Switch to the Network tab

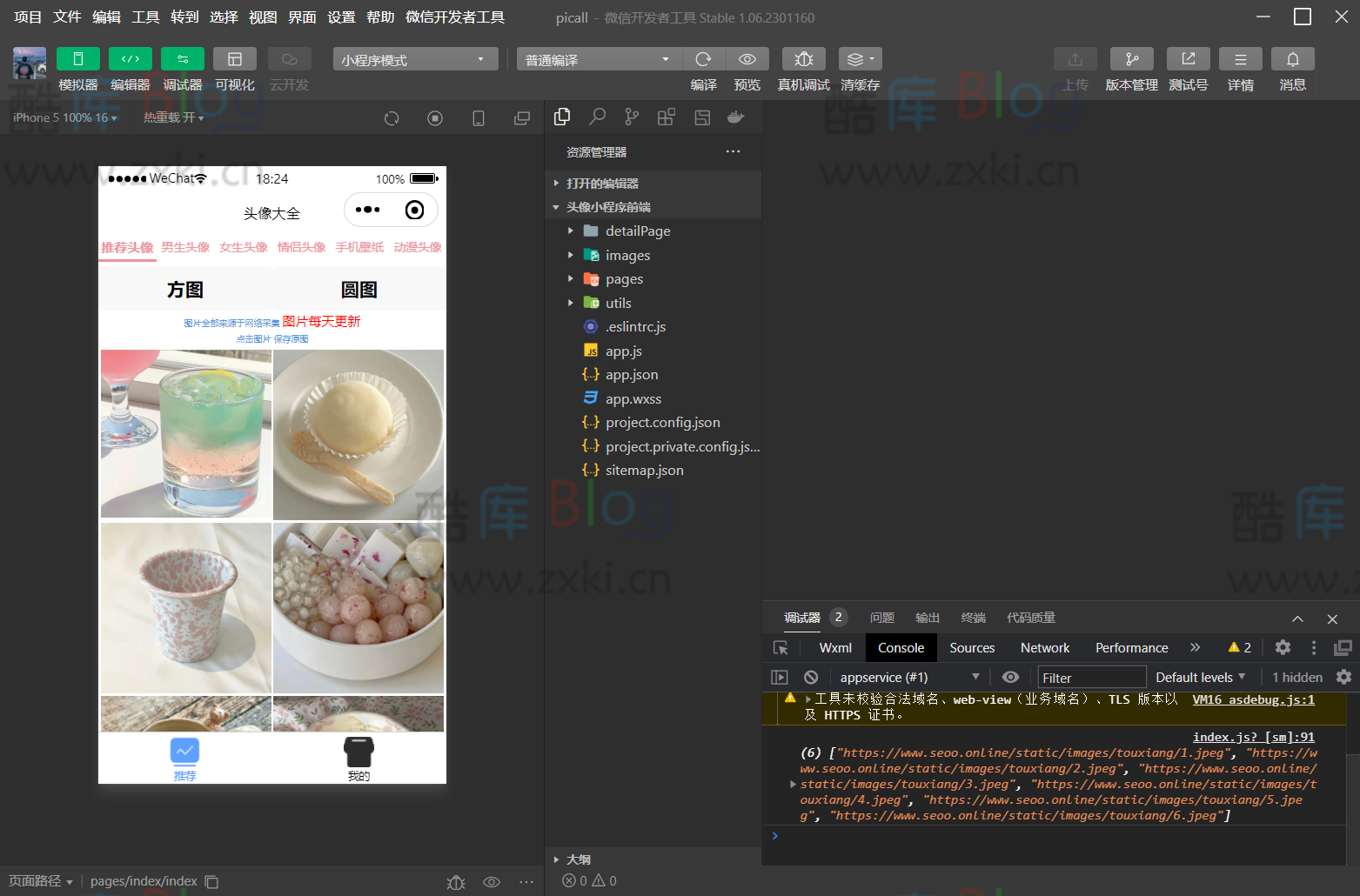1044,648
